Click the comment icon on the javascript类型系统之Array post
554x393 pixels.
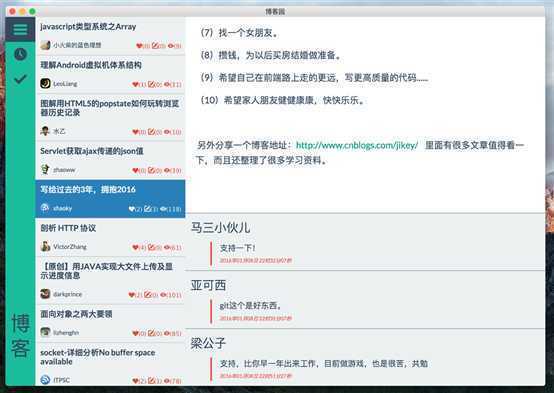[155, 46]
